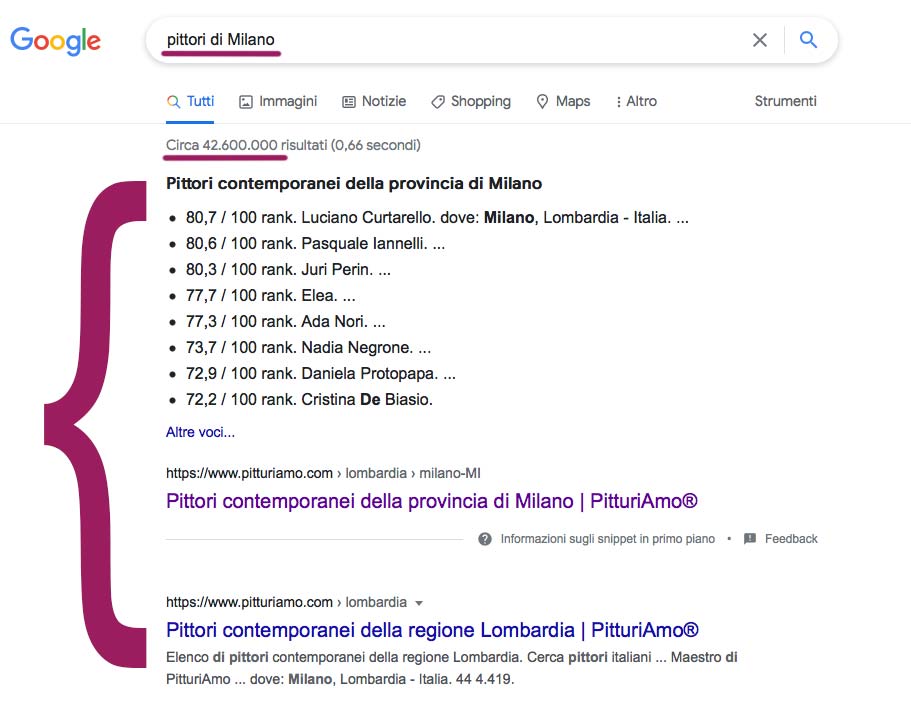
Task: Open Strumenti search tools
Action: [x=785, y=101]
